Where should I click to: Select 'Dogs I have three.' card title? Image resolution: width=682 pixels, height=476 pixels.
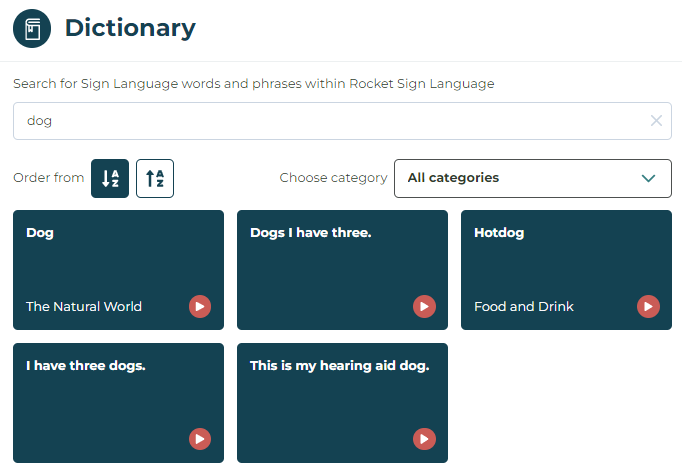coord(310,233)
